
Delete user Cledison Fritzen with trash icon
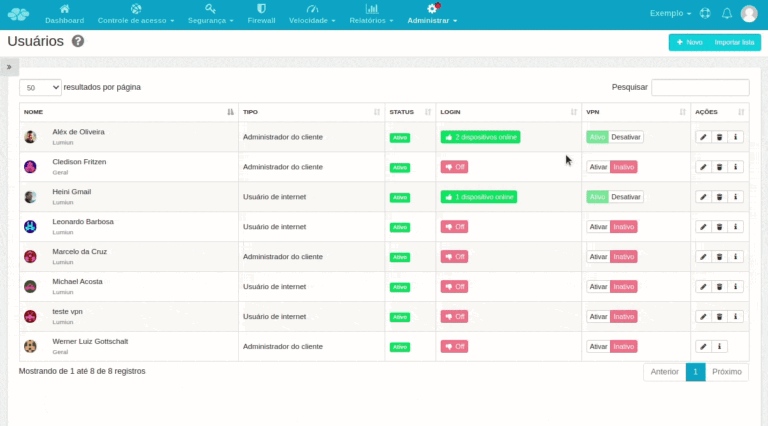click(719, 167)
